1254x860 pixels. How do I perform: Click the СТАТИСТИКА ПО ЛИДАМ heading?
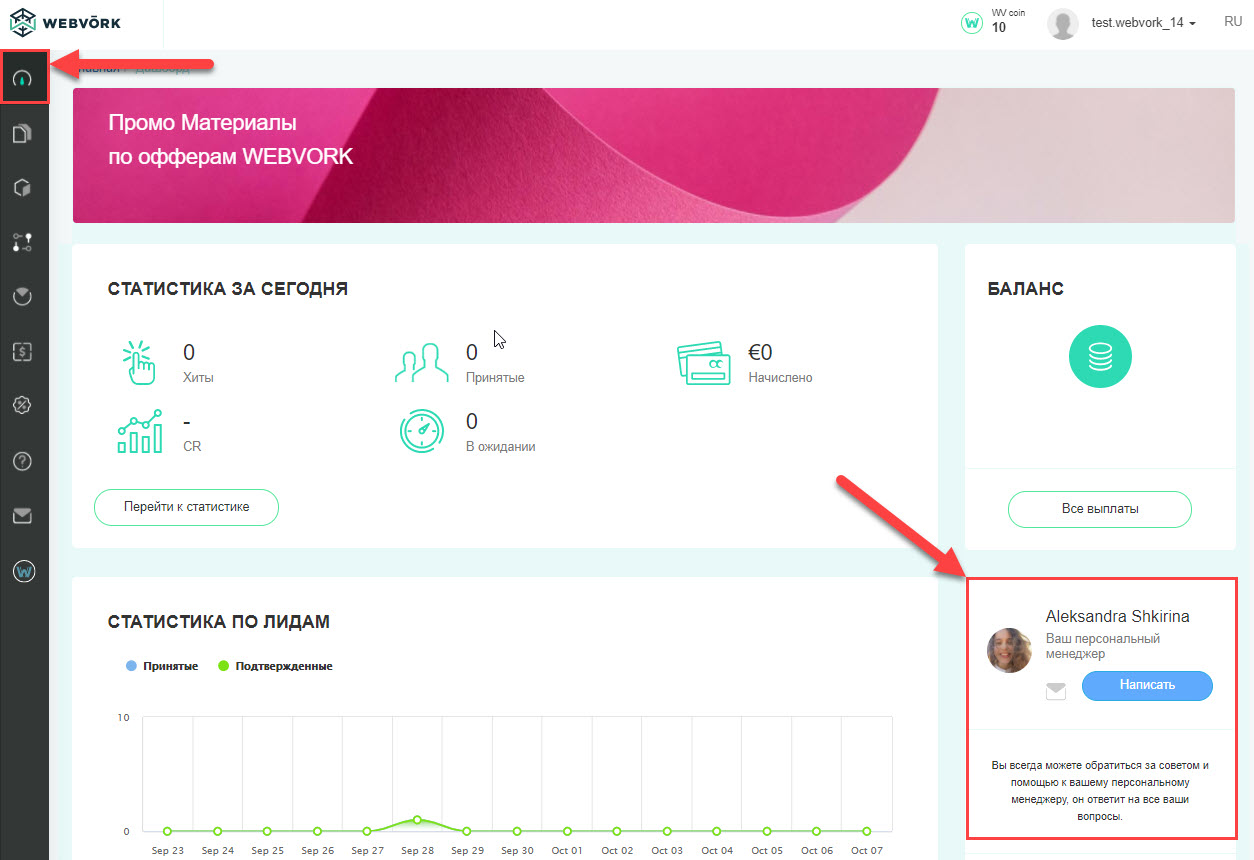tap(219, 622)
